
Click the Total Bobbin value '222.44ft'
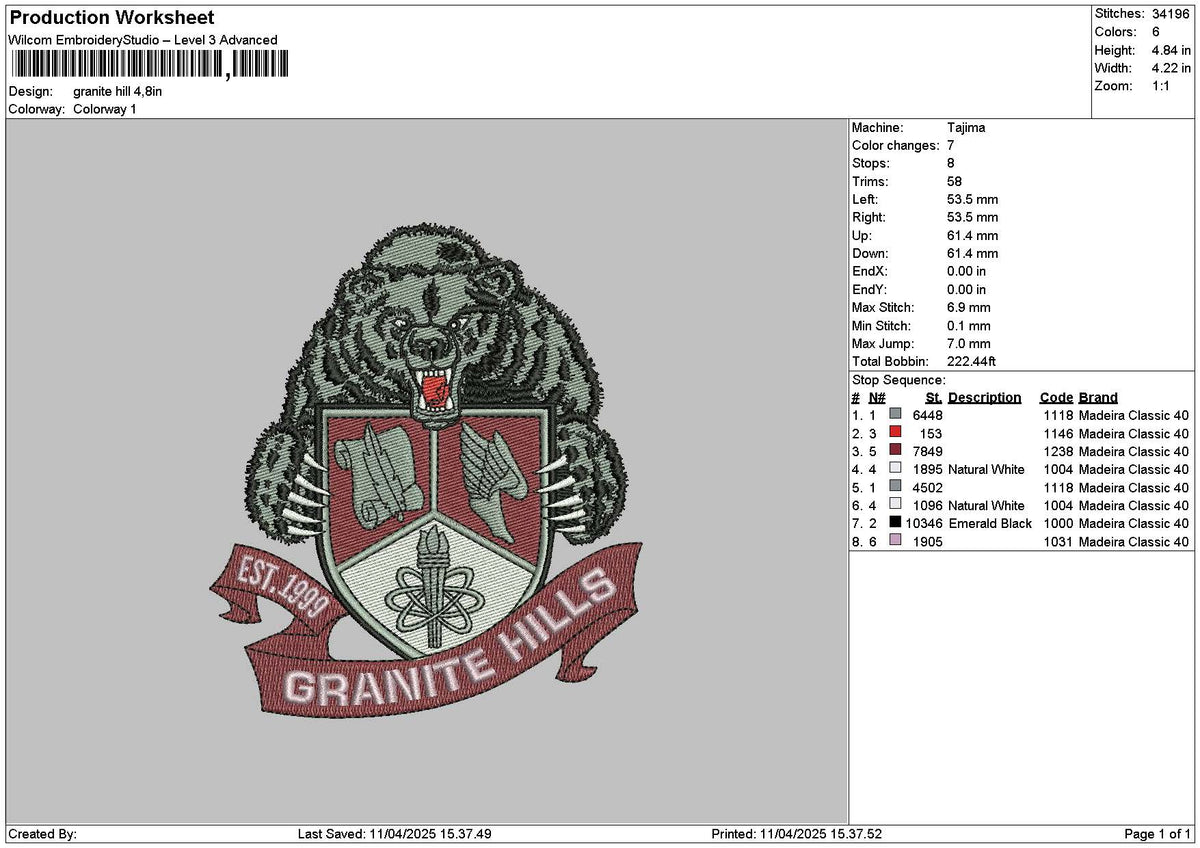[x=971, y=362]
